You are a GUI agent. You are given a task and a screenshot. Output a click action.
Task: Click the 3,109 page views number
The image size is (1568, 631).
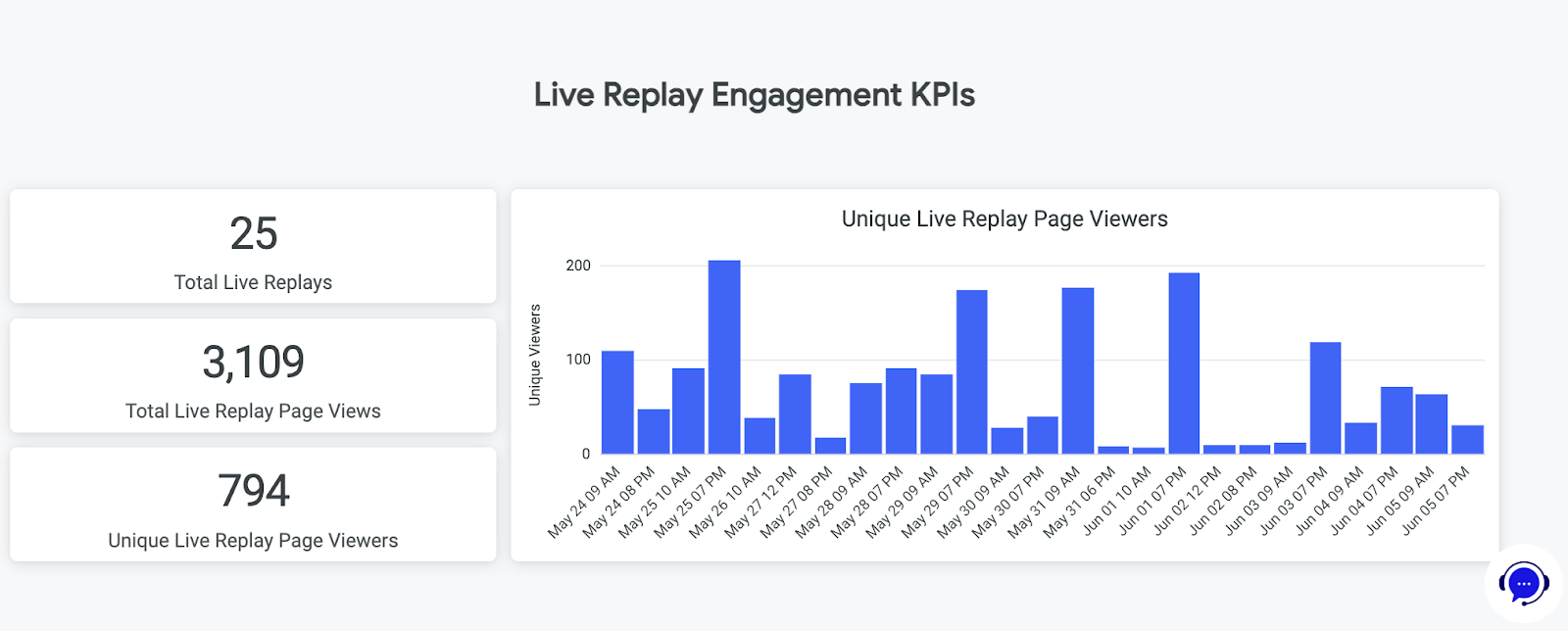tap(253, 363)
